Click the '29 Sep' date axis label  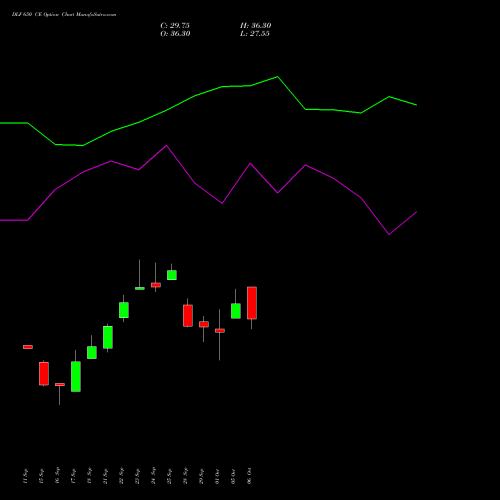[x=201, y=476]
